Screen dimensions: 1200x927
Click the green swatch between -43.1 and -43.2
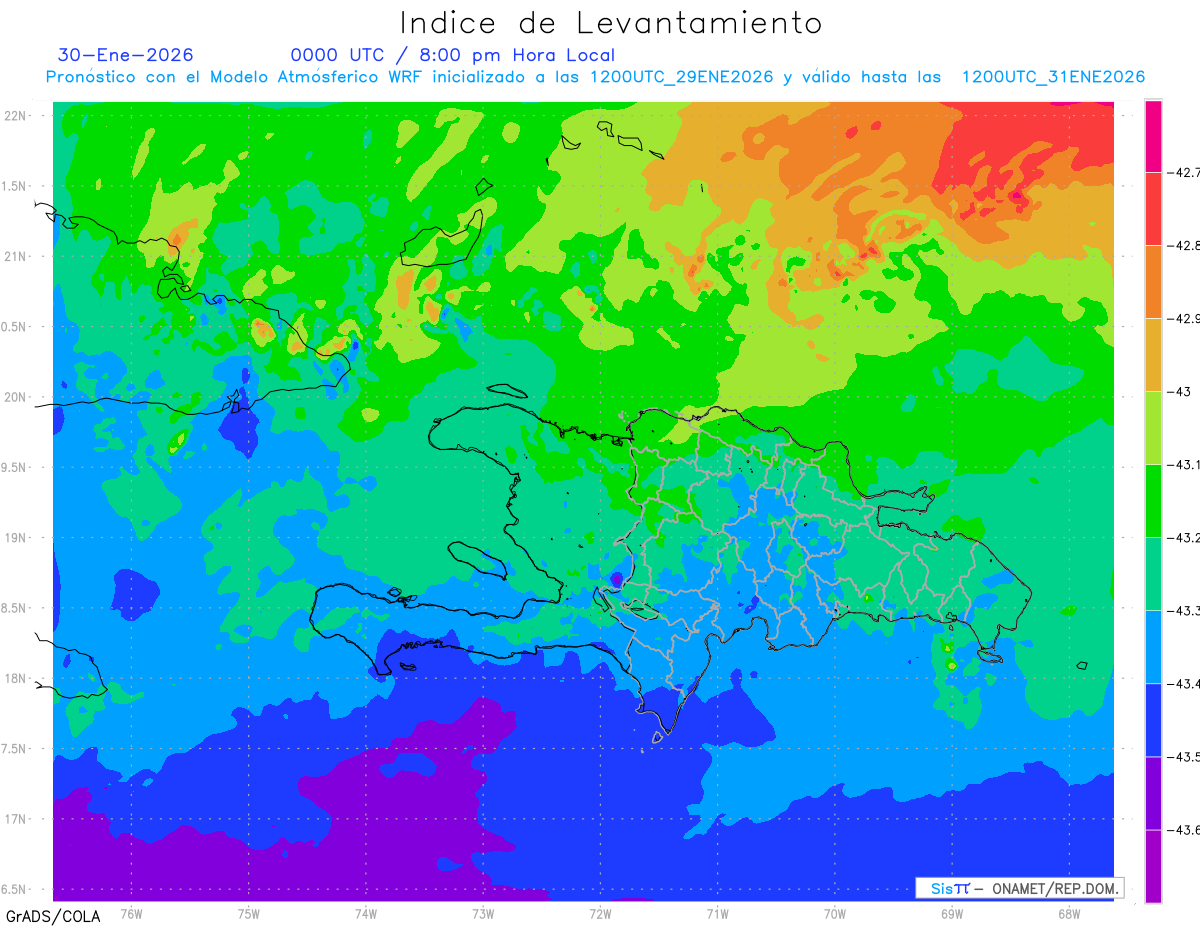tap(1153, 501)
